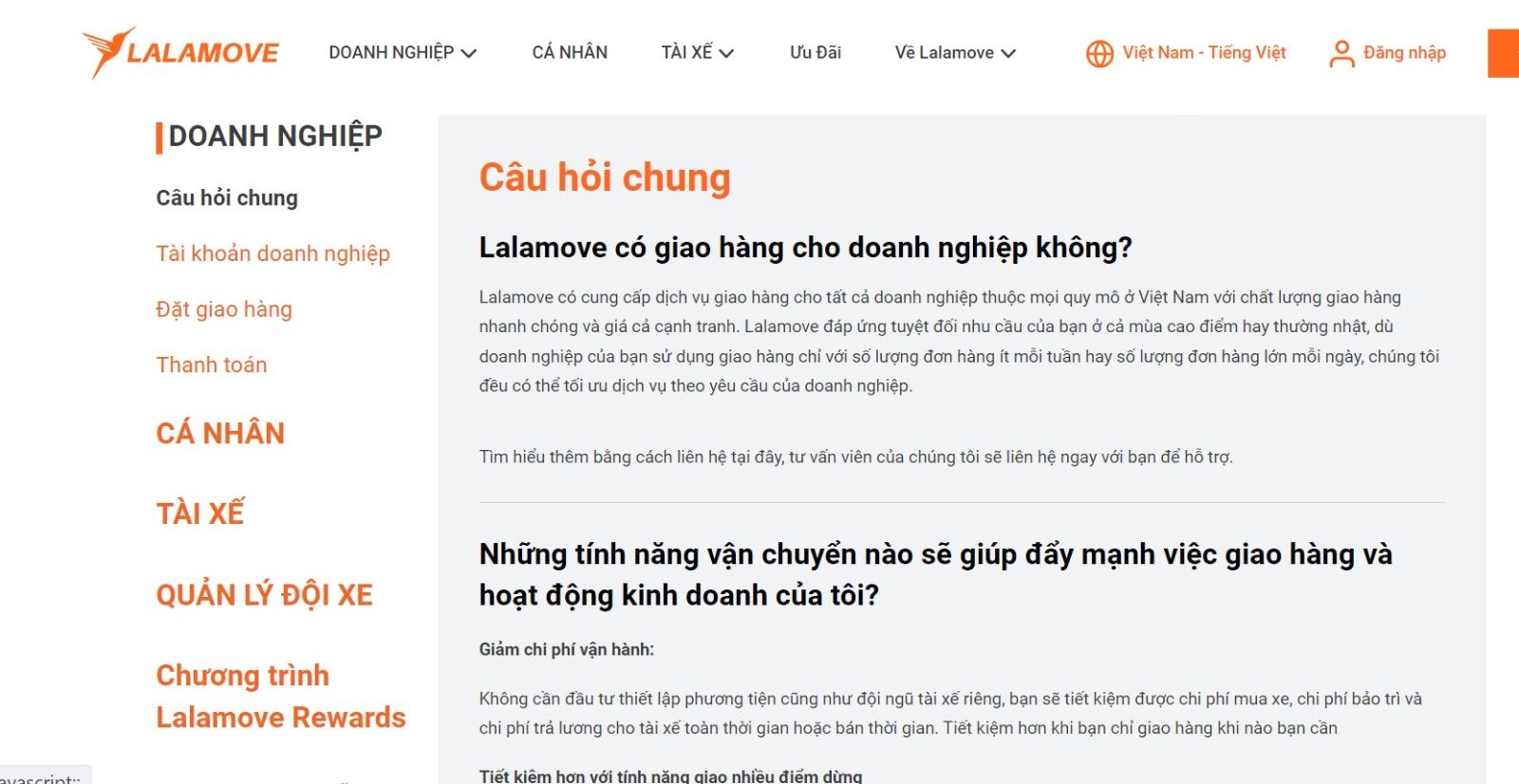Open Tài khoản doanh nghiệp in sidebar
This screenshot has height=784, width=1519.
coord(273,253)
